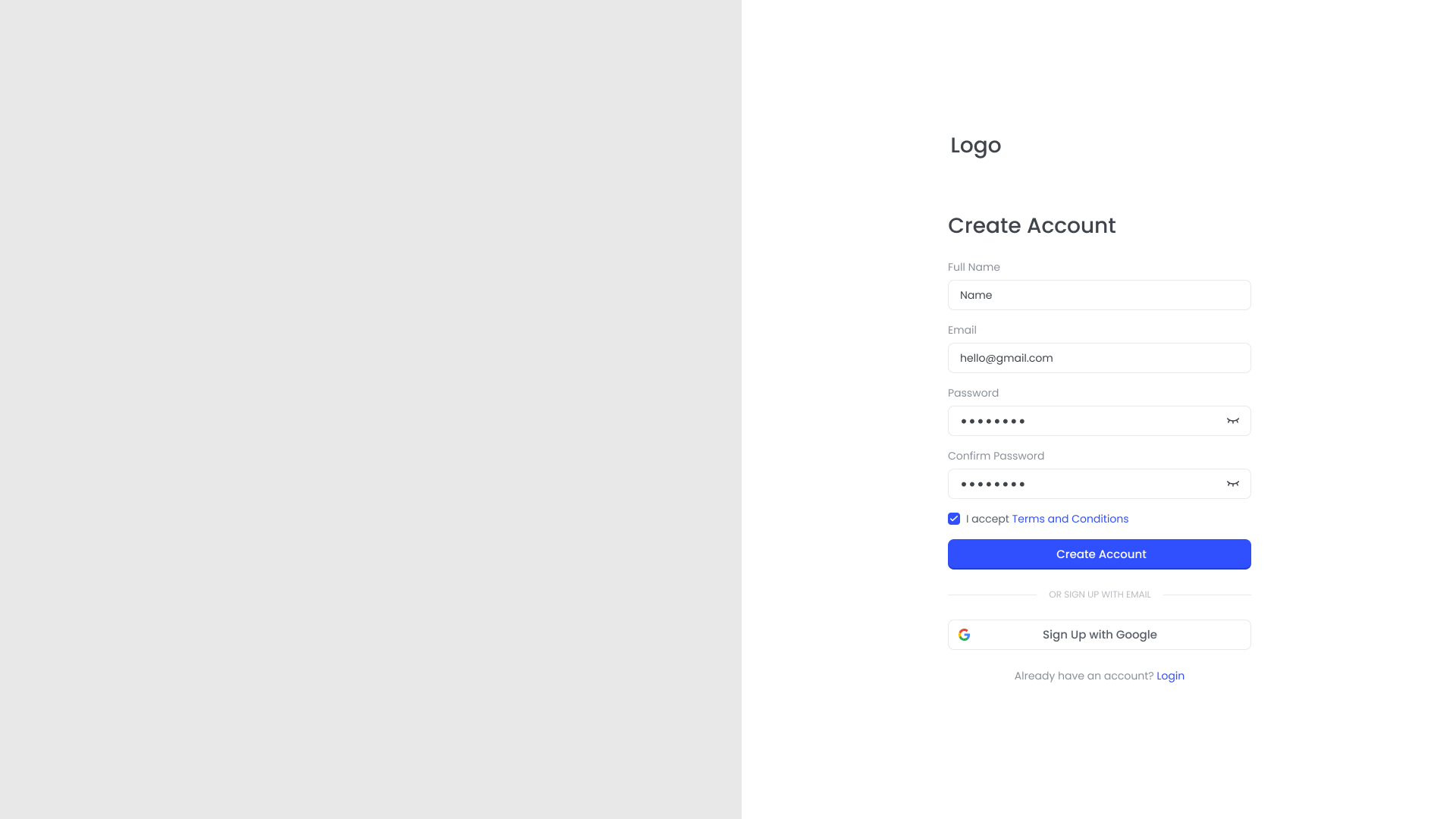
Task: Click the Google logo icon
Action: (x=964, y=635)
